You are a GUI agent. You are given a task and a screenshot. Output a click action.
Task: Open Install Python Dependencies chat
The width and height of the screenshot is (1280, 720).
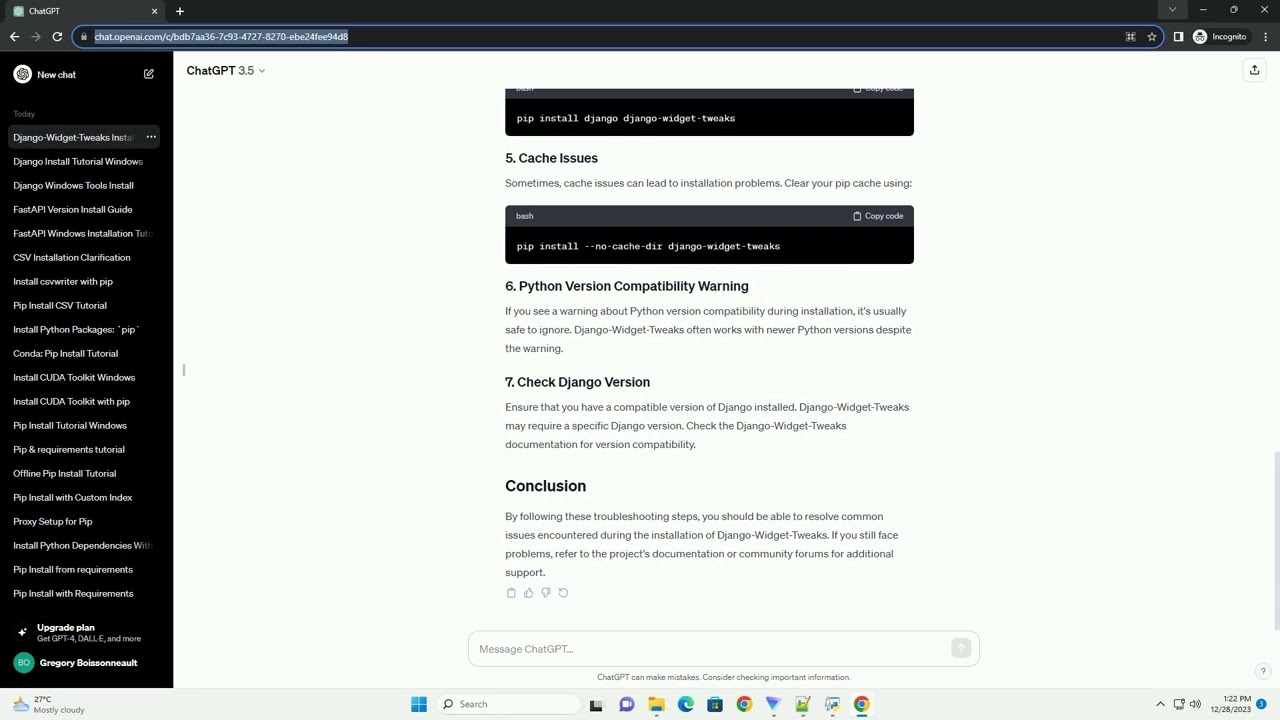[82, 545]
